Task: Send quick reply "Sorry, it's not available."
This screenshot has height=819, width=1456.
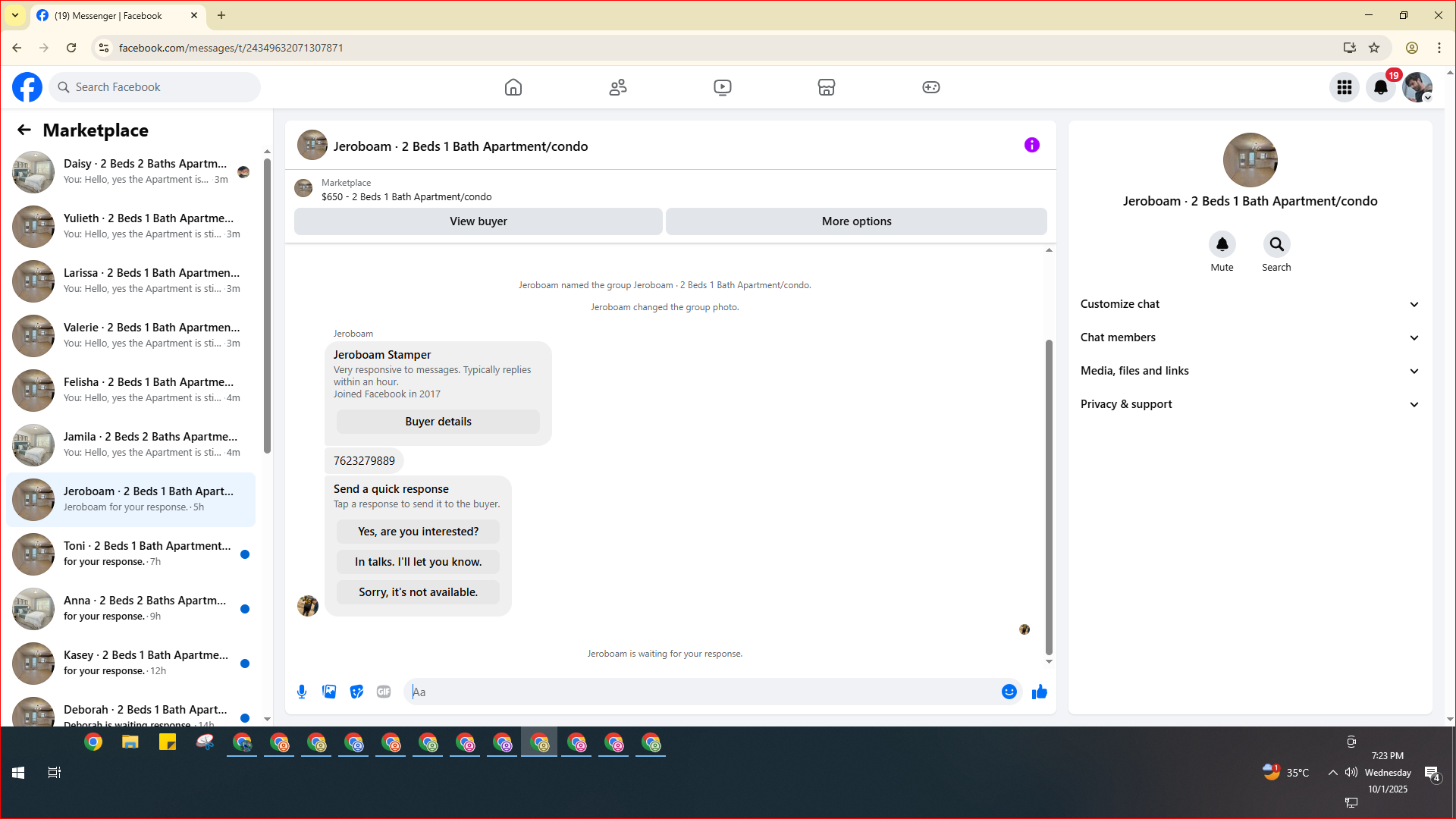Action: point(419,592)
